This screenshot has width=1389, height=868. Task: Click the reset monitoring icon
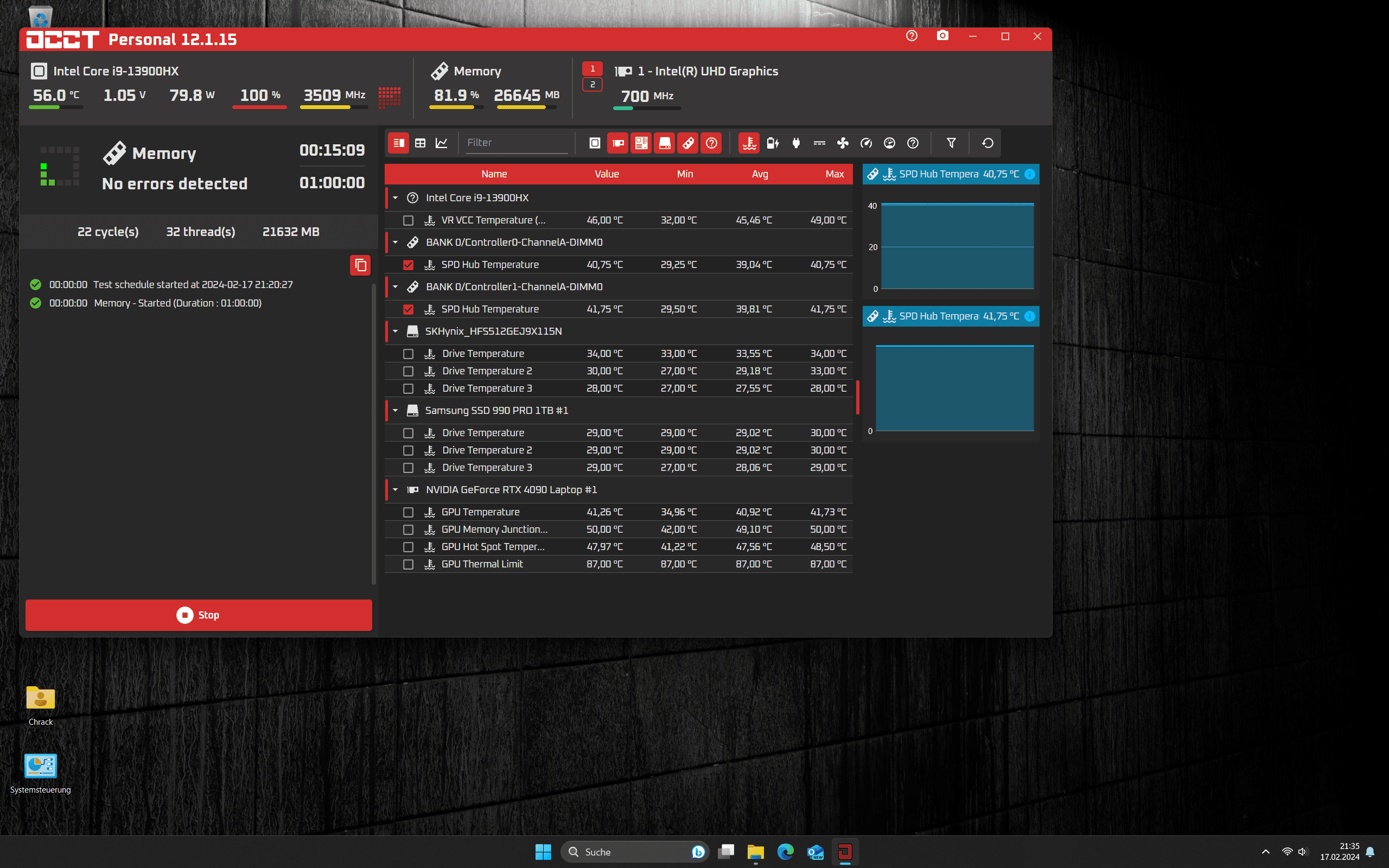click(x=987, y=143)
